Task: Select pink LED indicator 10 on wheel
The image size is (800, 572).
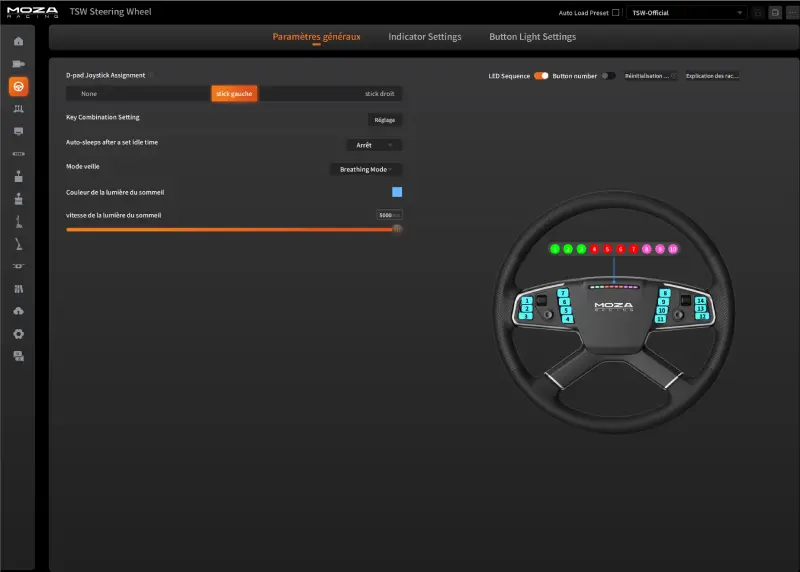Action: tap(673, 249)
